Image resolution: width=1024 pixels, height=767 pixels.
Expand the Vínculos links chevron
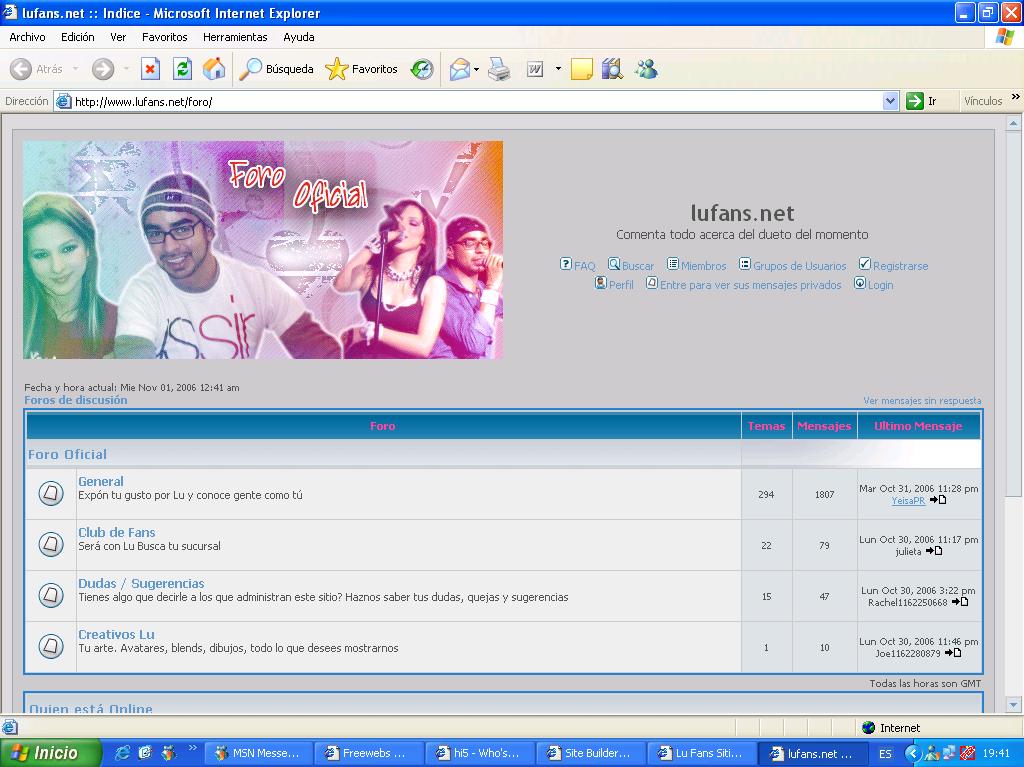[1016, 97]
